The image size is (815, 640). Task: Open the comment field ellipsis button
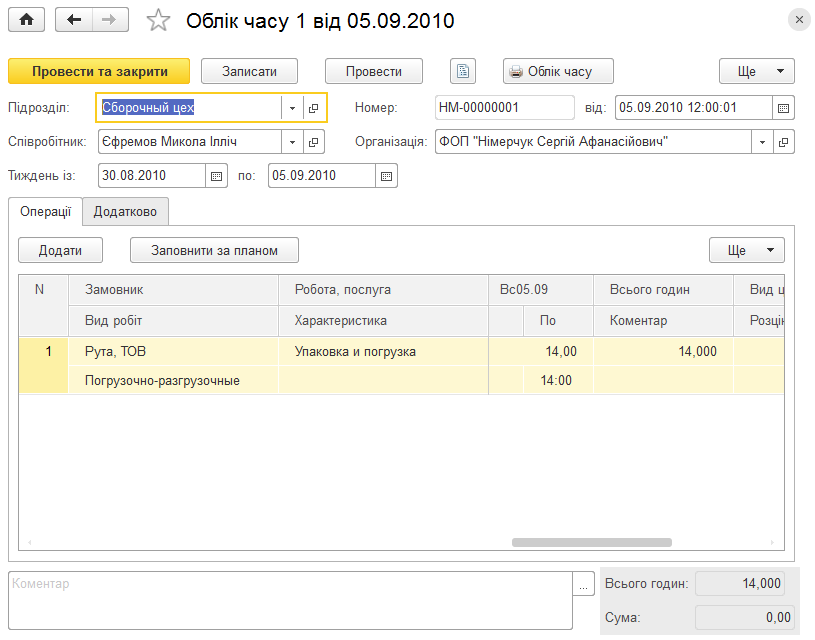point(583,584)
